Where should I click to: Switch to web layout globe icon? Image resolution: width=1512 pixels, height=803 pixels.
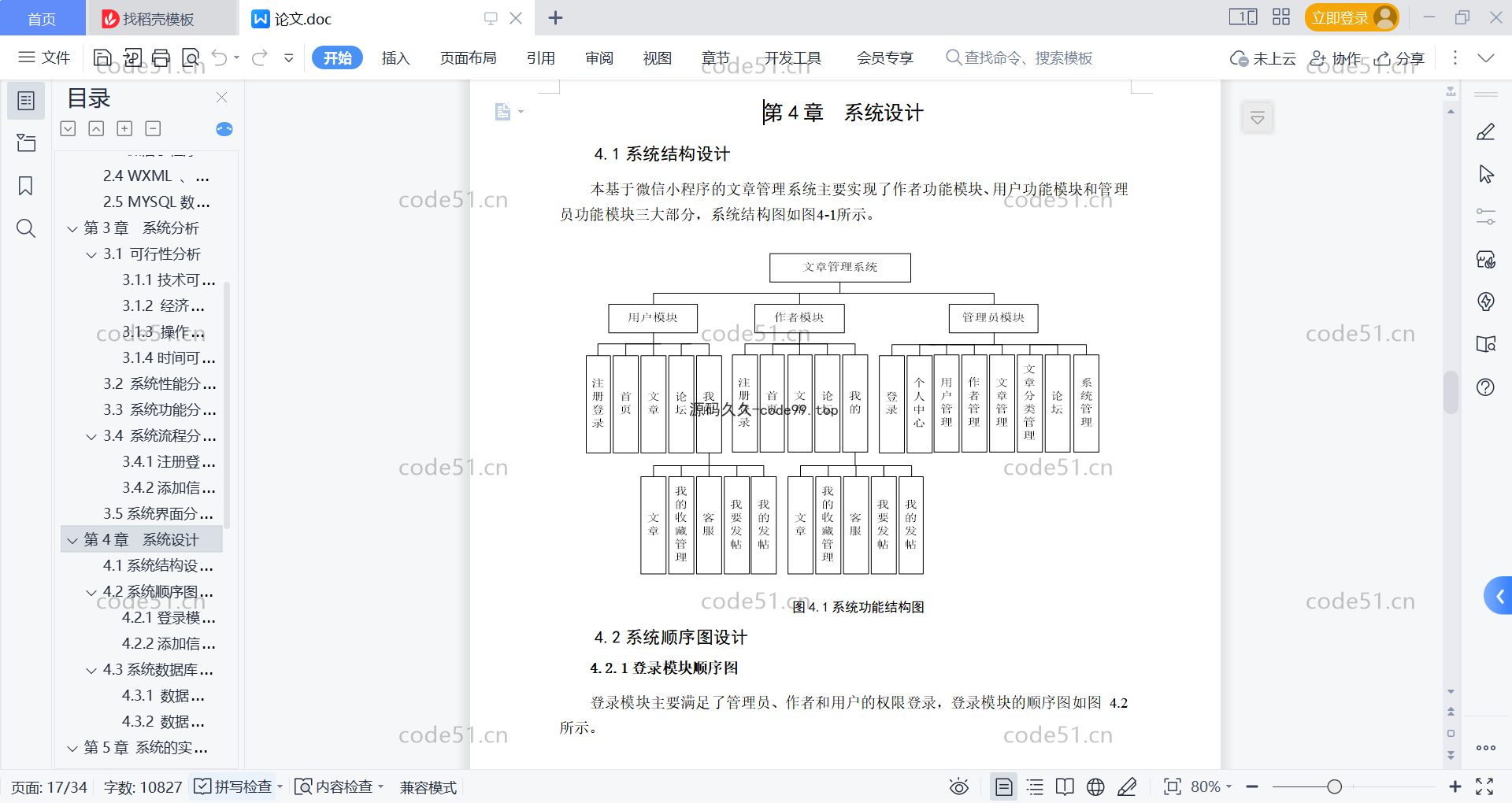(x=1095, y=786)
